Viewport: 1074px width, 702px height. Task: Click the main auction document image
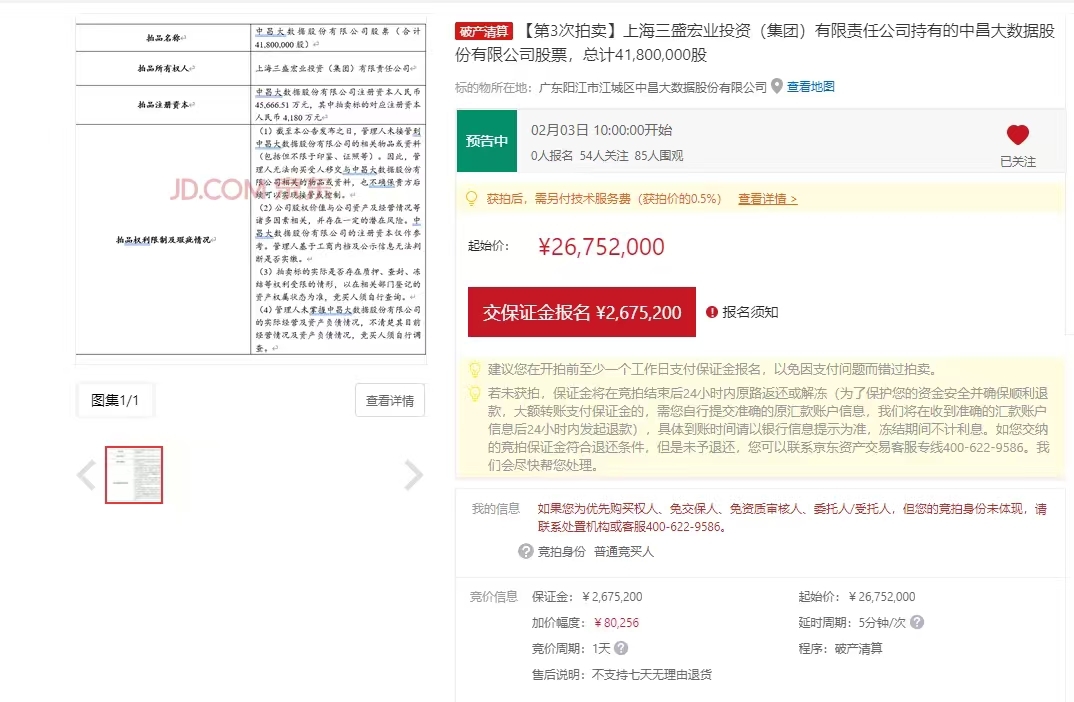pos(251,189)
